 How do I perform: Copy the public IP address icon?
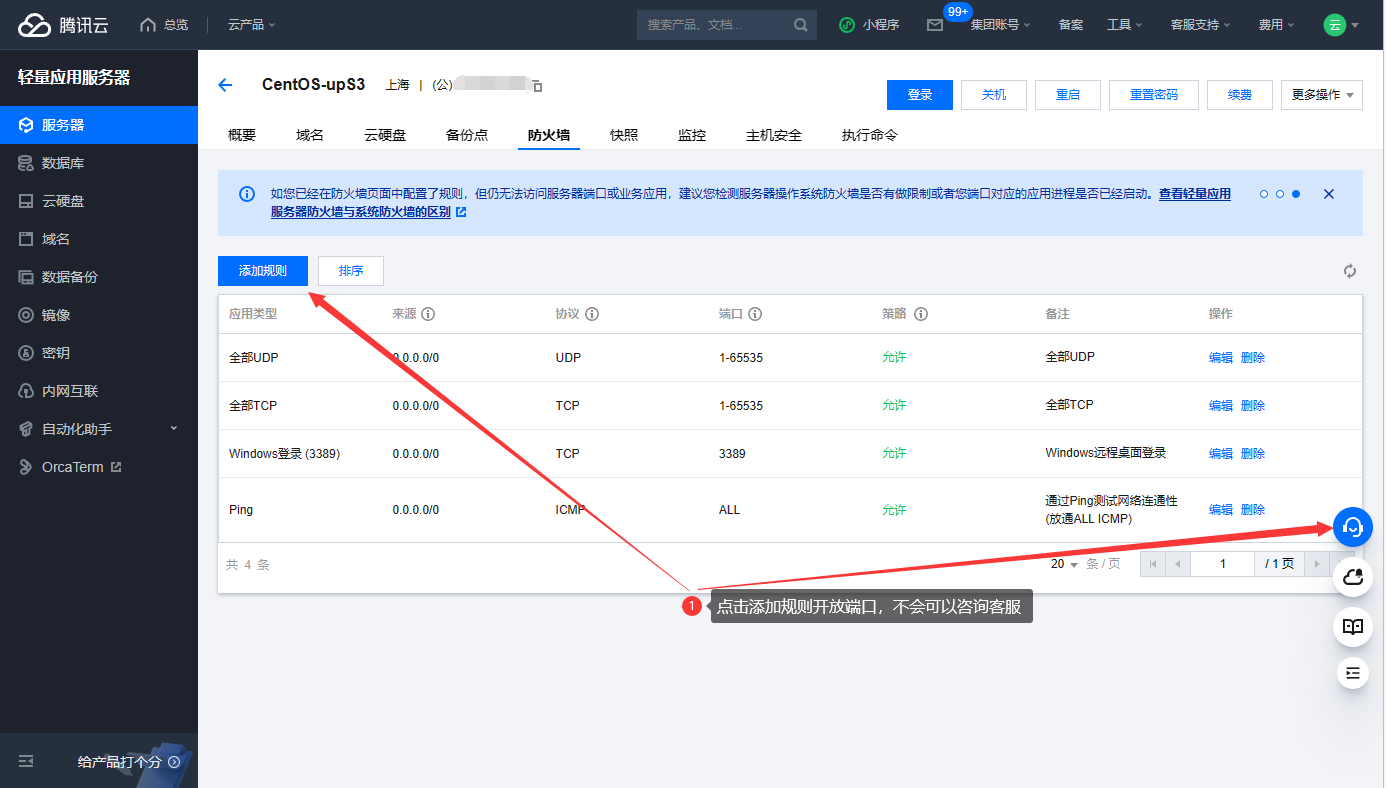[x=537, y=86]
